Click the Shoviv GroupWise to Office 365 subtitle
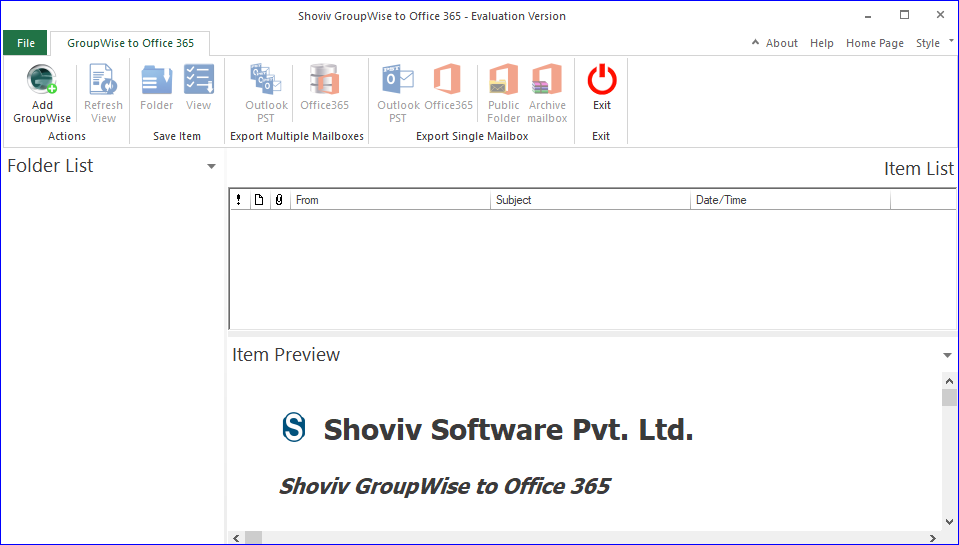The height and width of the screenshot is (545, 959). click(x=444, y=486)
